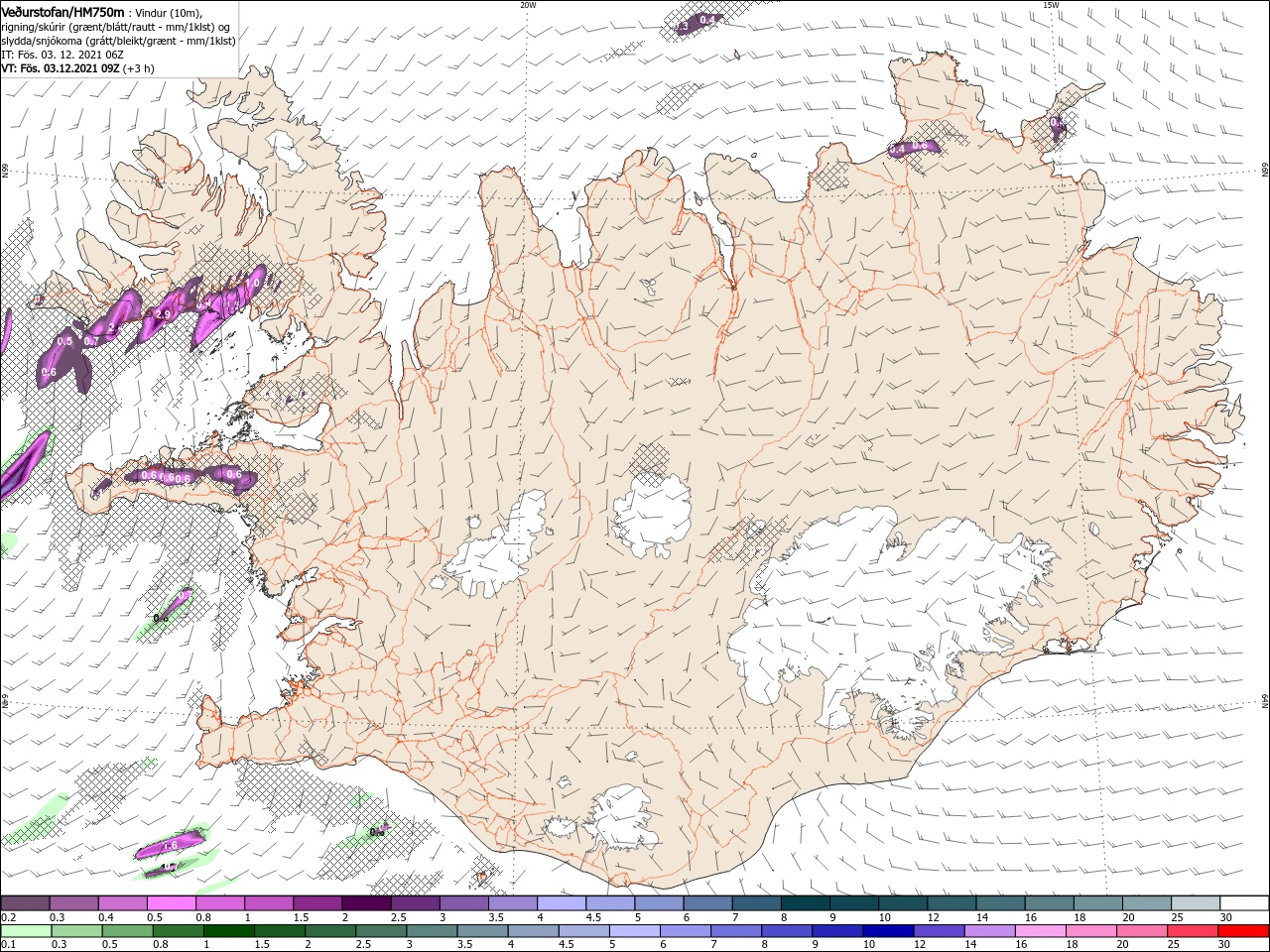The image size is (1270, 952).
Task: Click the 15W longitude label
Action: 1051,4
